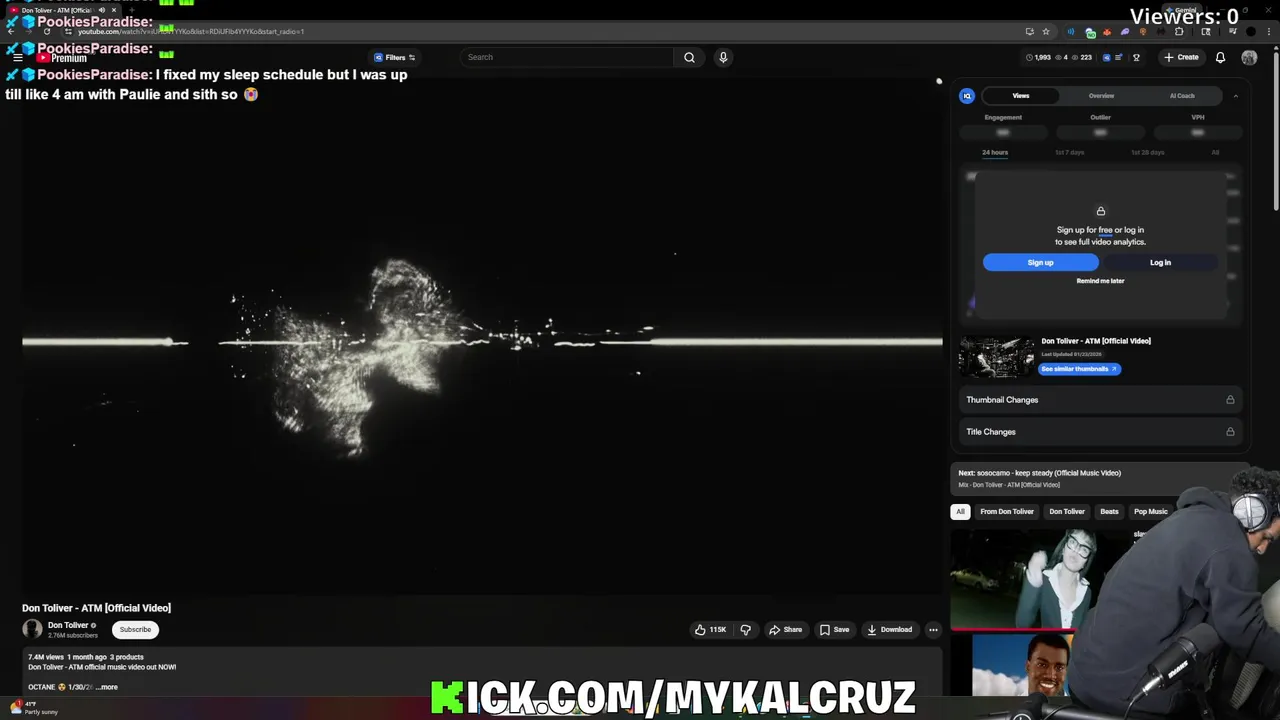Open the account avatar menu

1249,57
